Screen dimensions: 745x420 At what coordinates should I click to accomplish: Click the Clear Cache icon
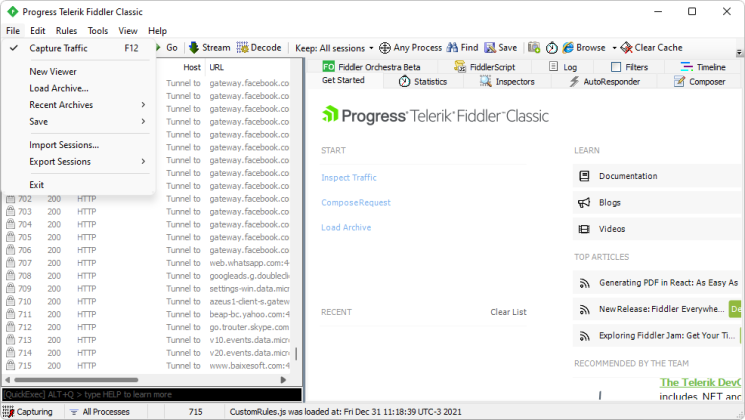(626, 48)
